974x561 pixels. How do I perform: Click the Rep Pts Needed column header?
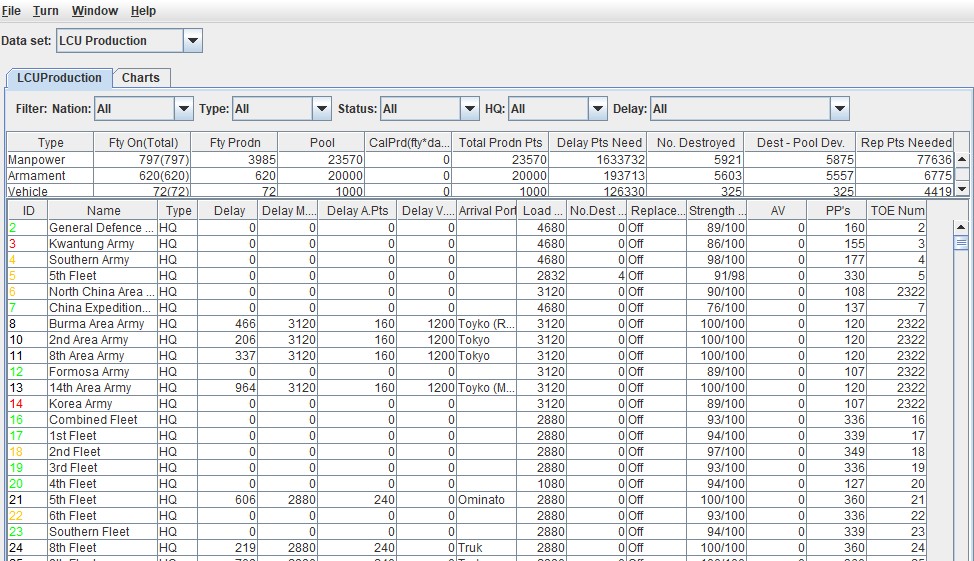[905, 142]
